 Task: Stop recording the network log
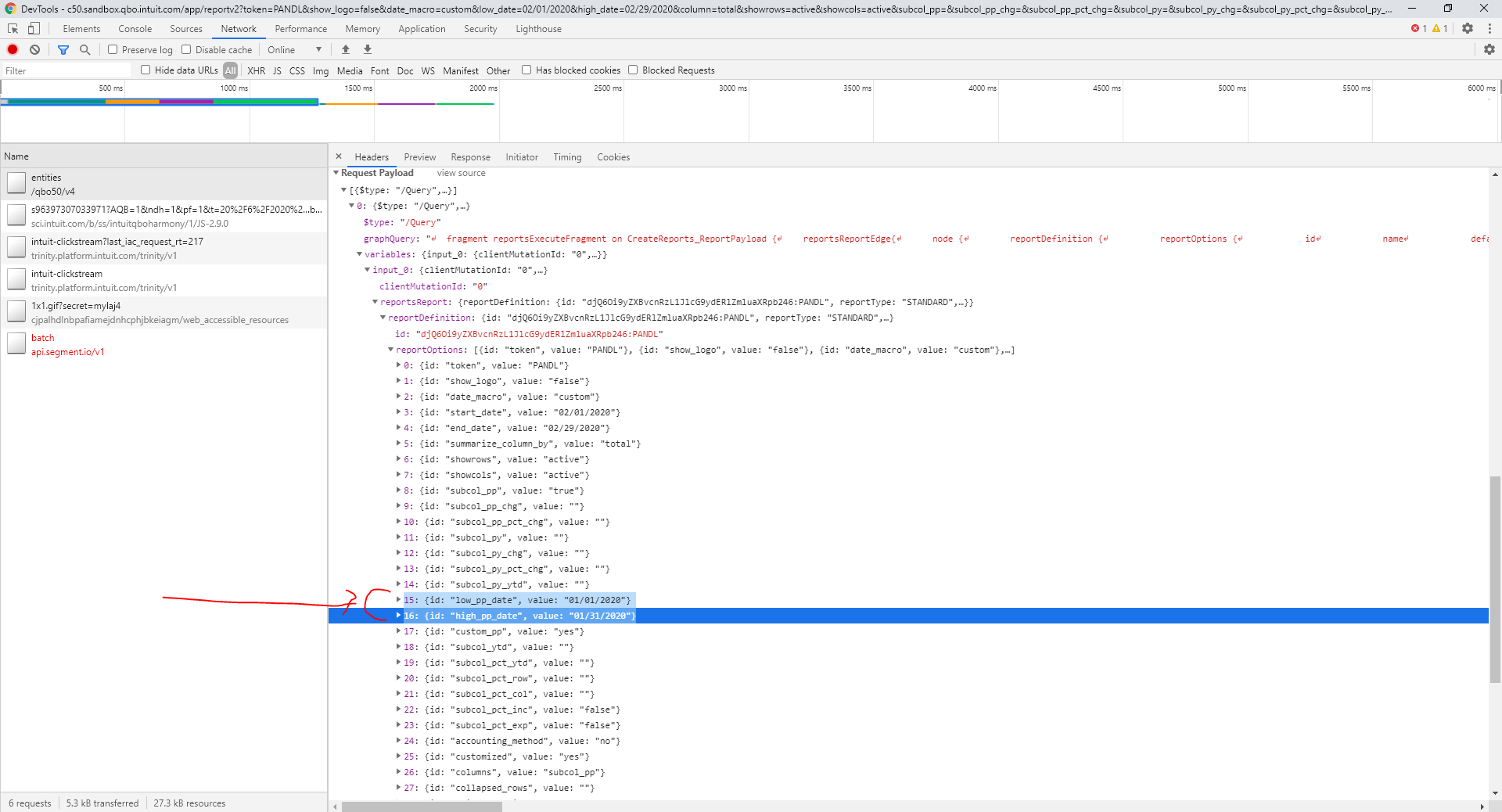click(13, 49)
